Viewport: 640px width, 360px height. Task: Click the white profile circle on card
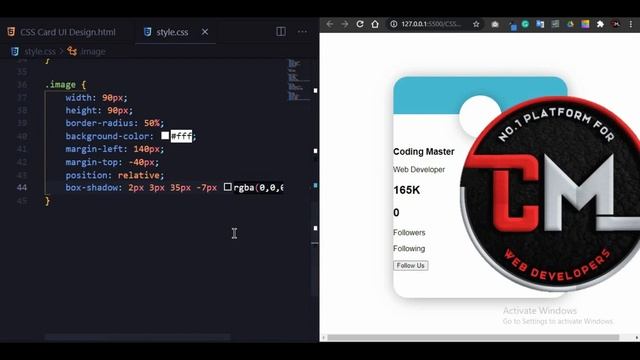pyautogui.click(x=480, y=117)
